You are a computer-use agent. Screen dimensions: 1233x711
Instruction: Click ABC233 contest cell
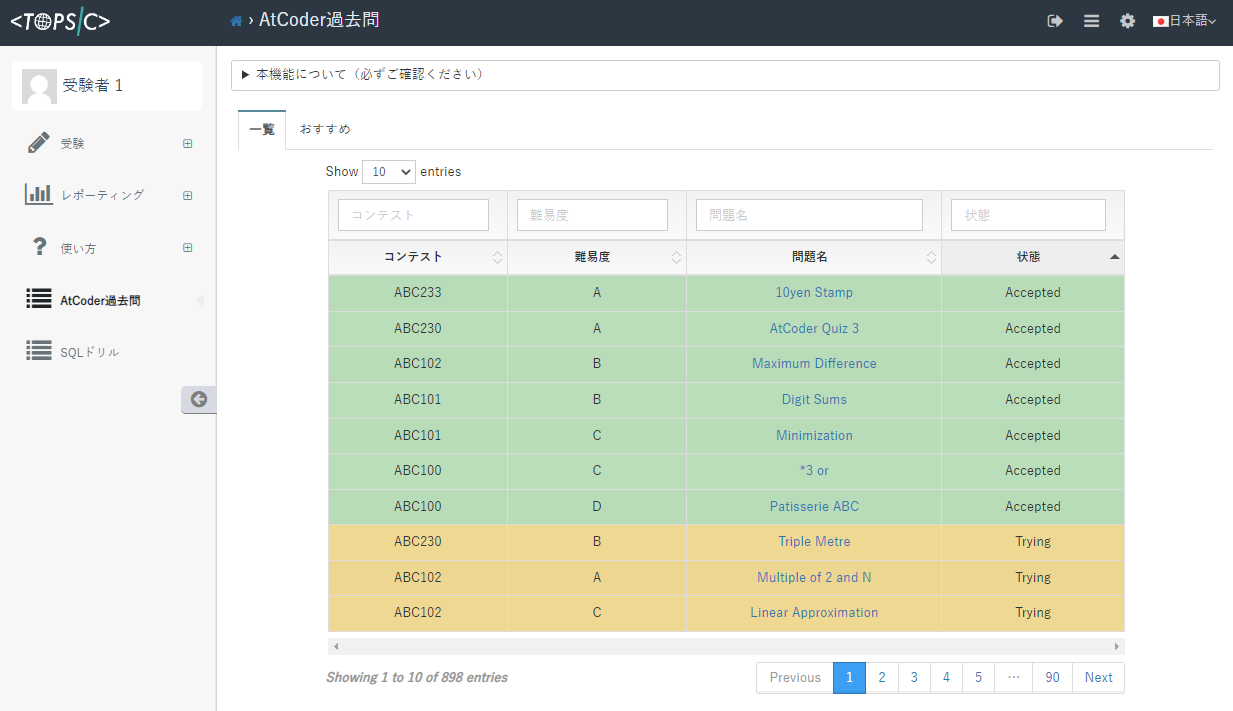(x=418, y=293)
